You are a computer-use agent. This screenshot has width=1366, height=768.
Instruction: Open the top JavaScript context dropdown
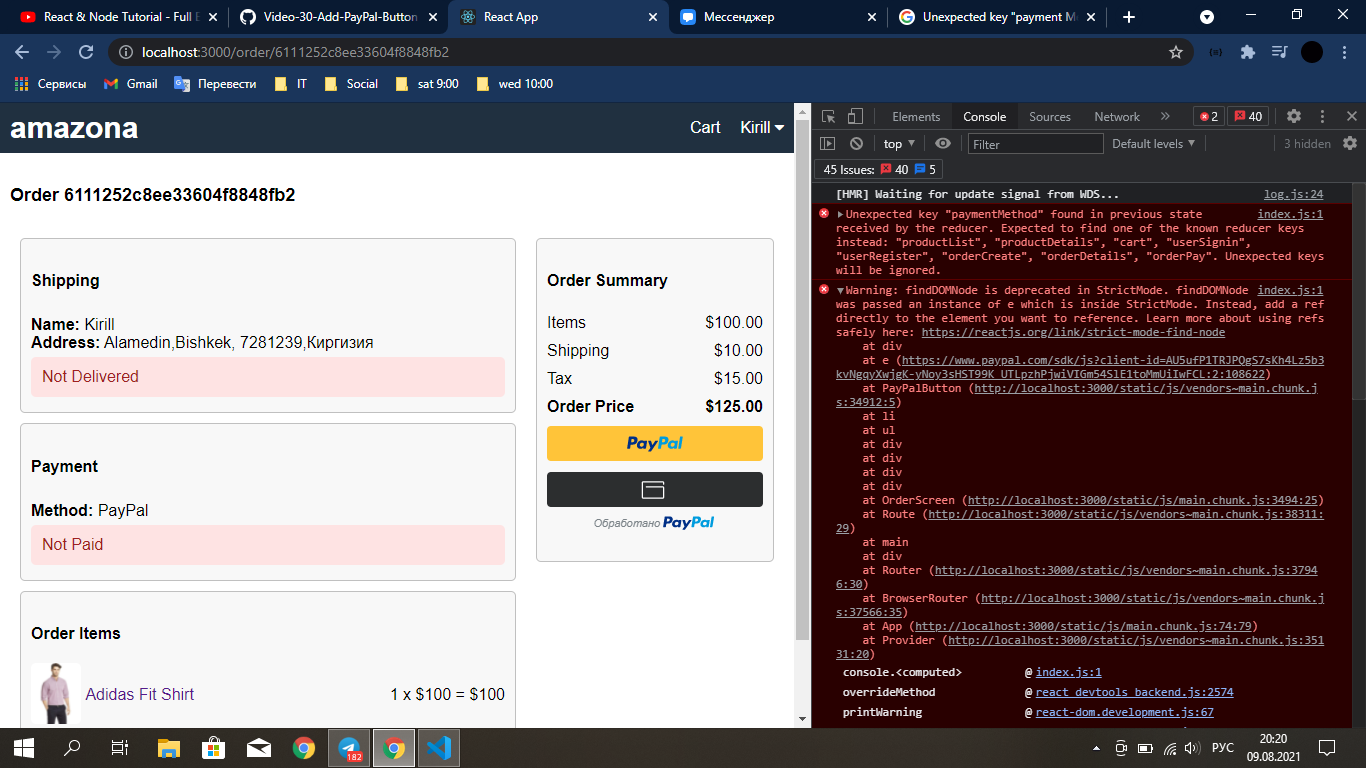[899, 144]
